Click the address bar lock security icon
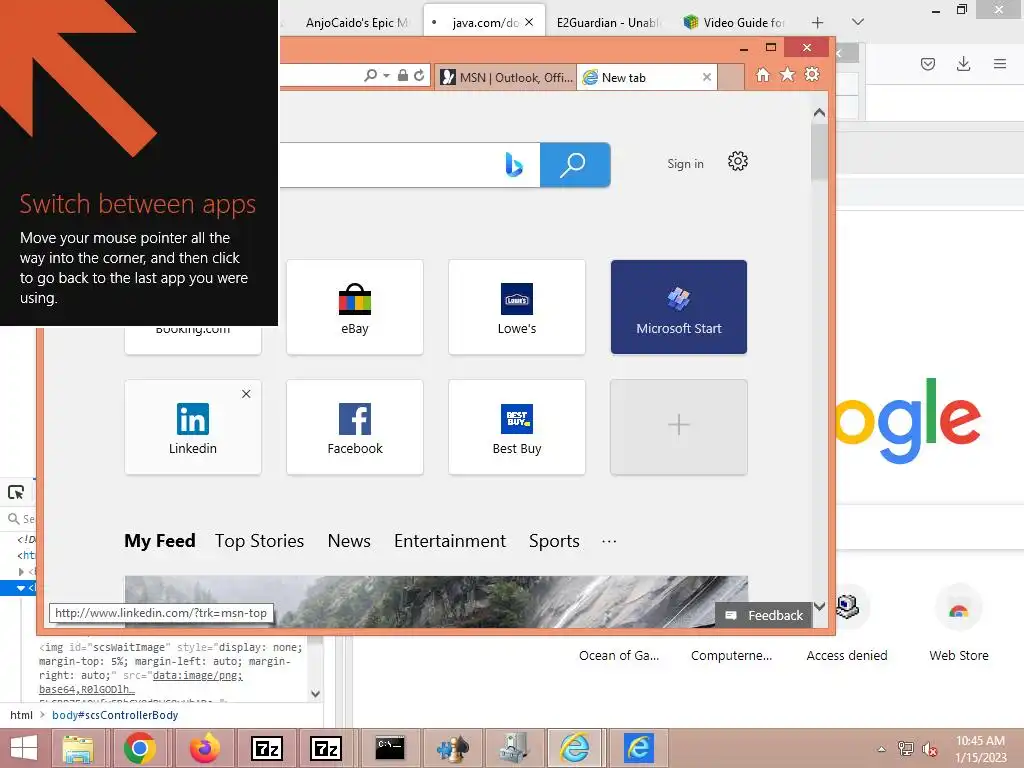Screen dimensions: 1024x768 pos(403,76)
